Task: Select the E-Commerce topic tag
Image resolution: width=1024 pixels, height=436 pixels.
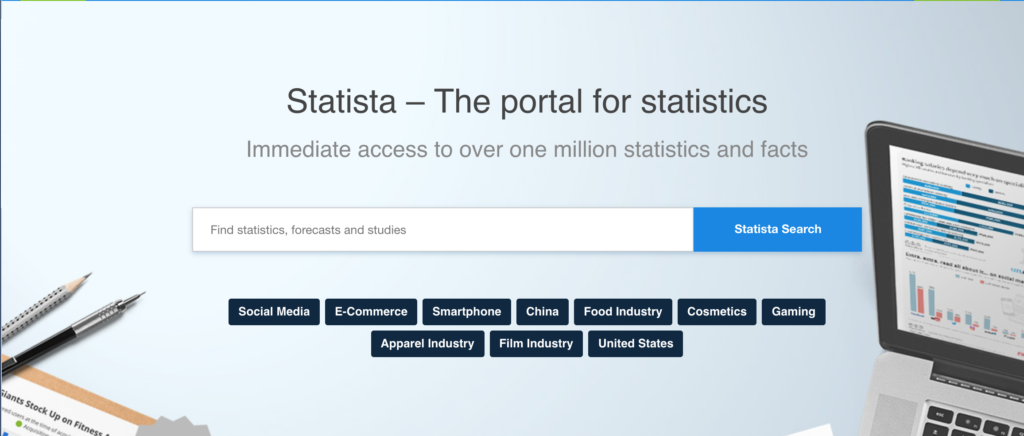Action: (371, 312)
